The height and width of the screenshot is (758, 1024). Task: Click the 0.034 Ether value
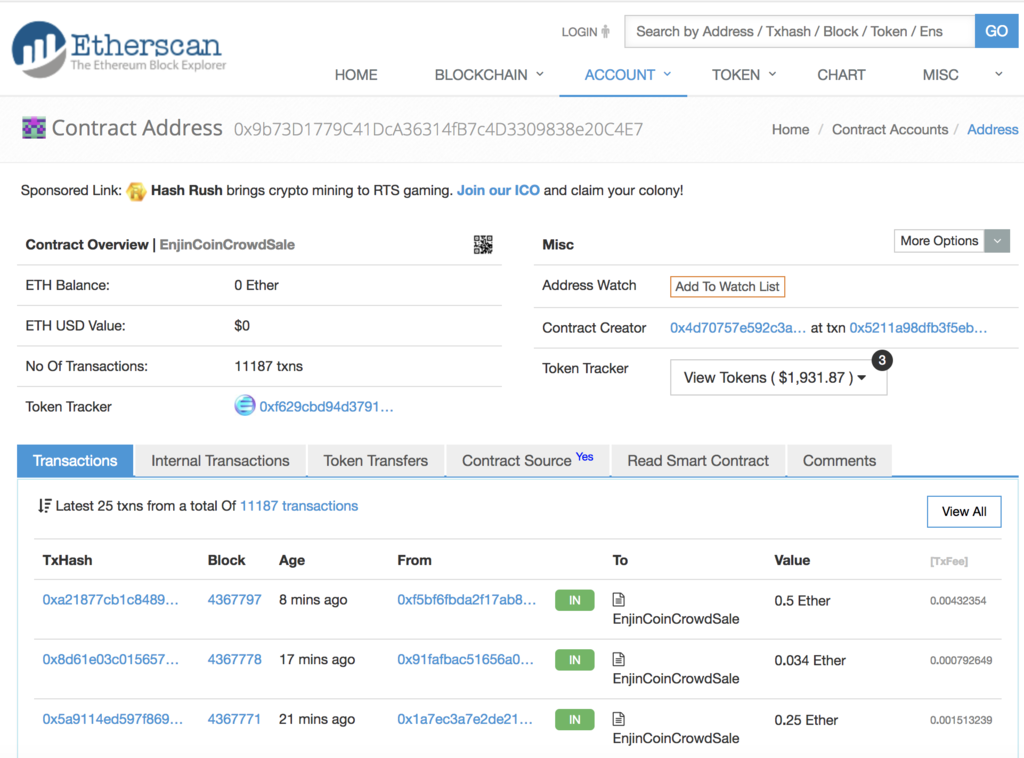point(810,660)
